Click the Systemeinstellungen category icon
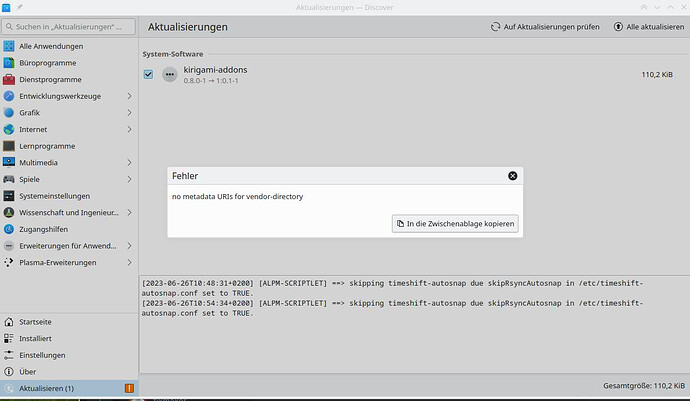The width and height of the screenshot is (690, 401). click(9, 196)
